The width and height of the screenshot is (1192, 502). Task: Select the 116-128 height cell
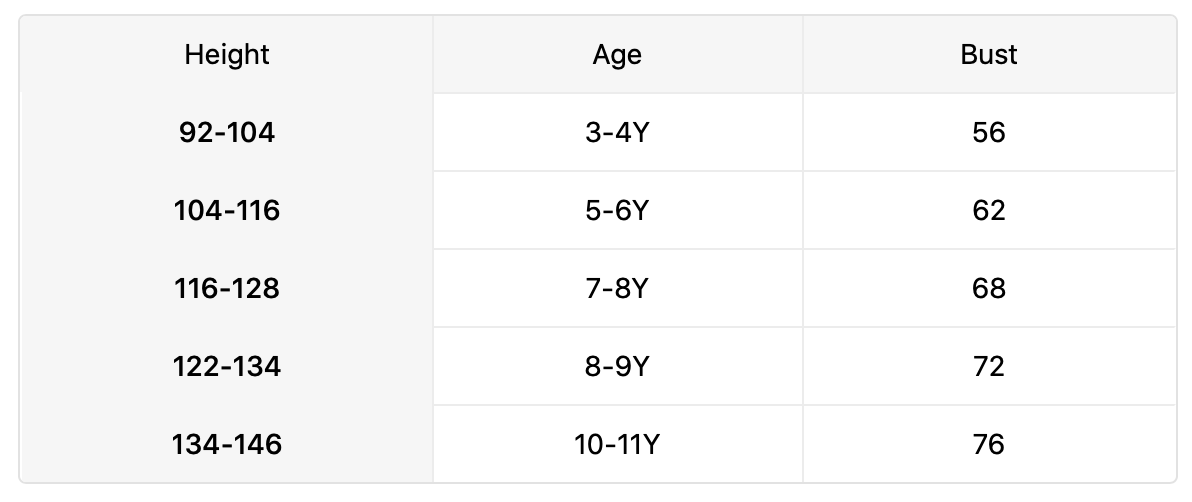point(227,289)
